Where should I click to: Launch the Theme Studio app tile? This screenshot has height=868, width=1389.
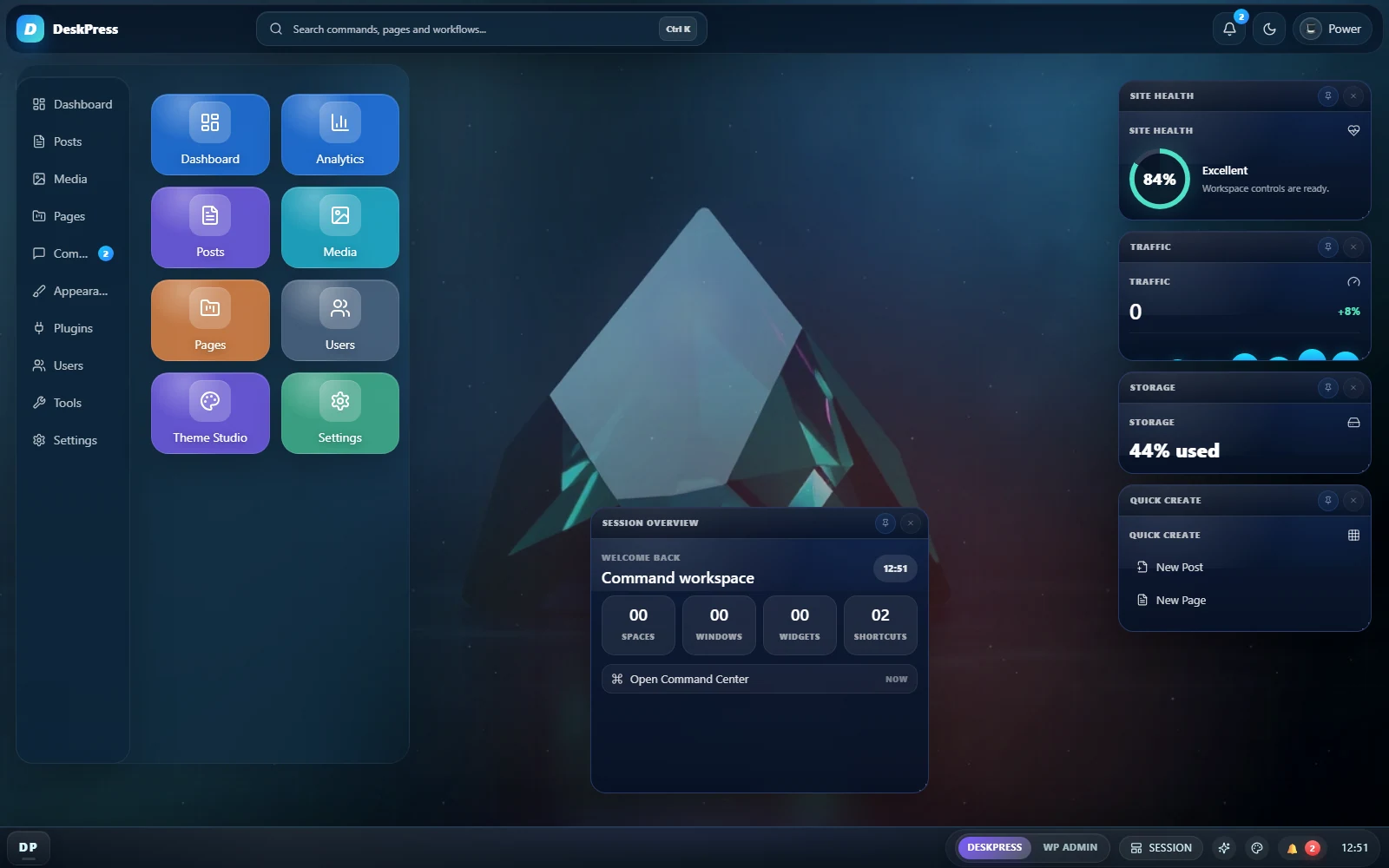pyautogui.click(x=210, y=413)
